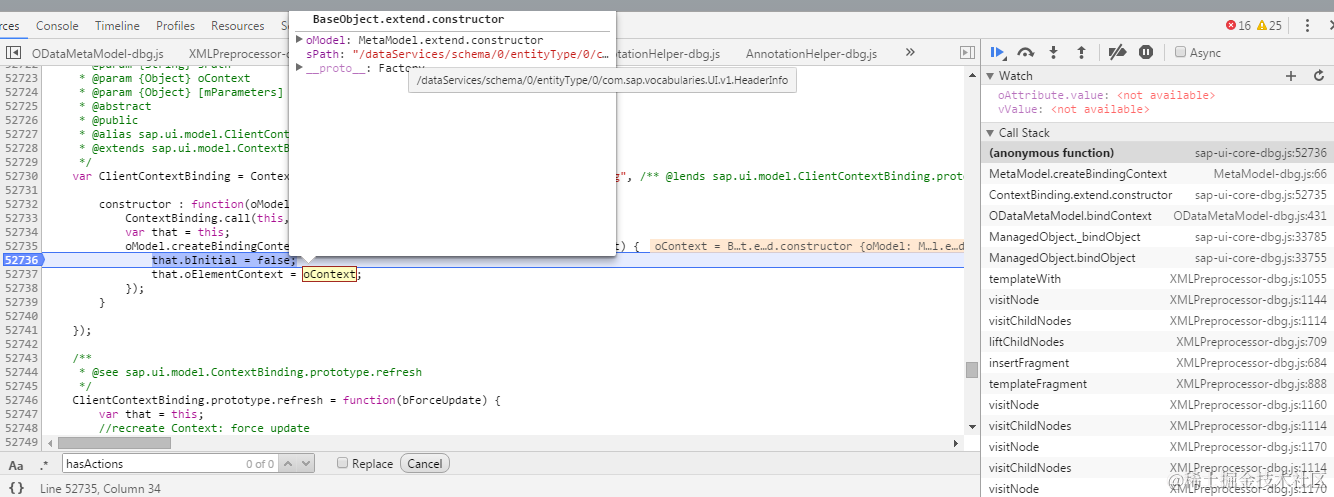Select ODataMetaModel.bindContext call frame
This screenshot has width=1334, height=497.
(1157, 216)
